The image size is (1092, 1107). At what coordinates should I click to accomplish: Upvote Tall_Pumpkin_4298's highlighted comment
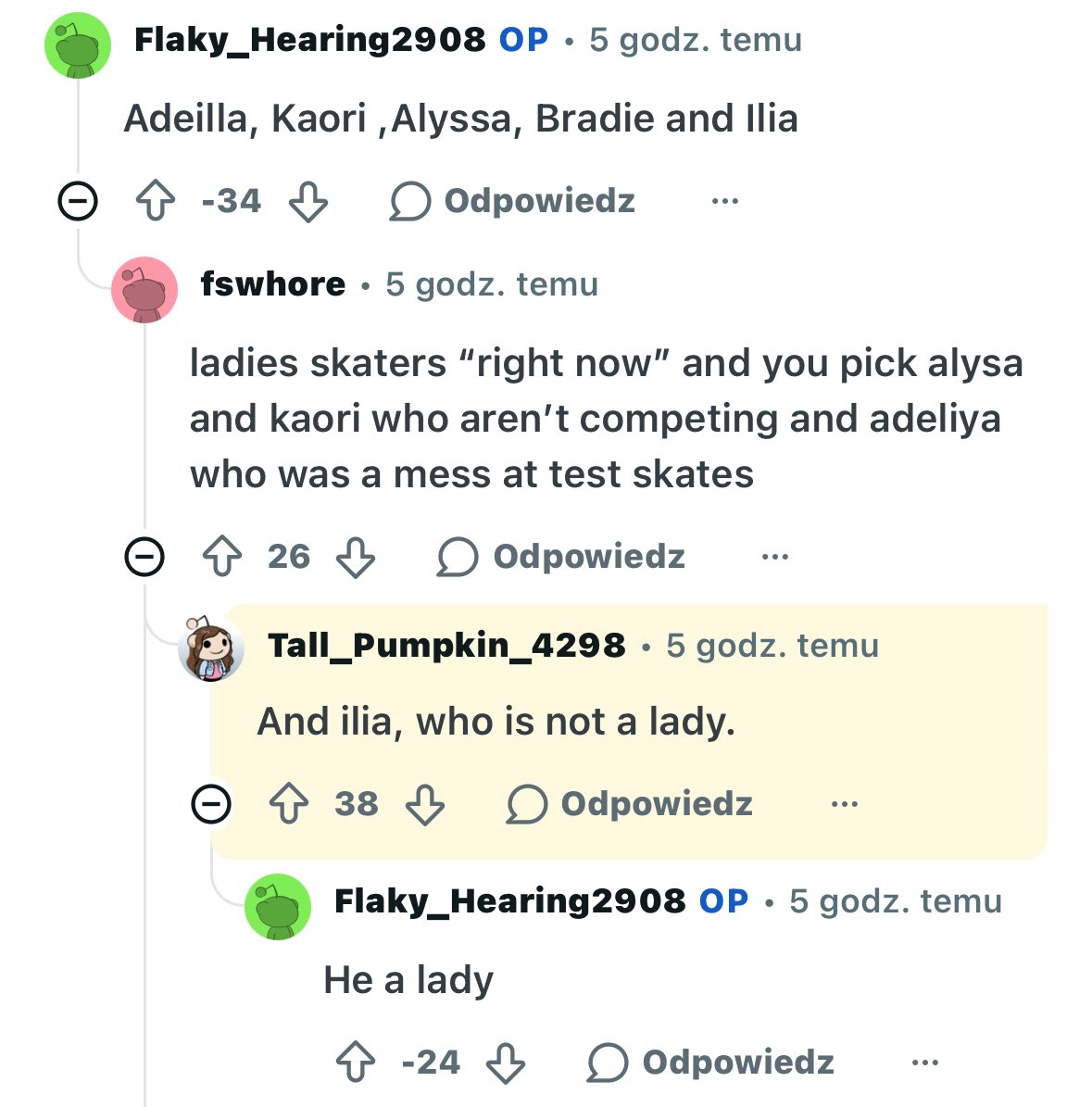point(289,803)
